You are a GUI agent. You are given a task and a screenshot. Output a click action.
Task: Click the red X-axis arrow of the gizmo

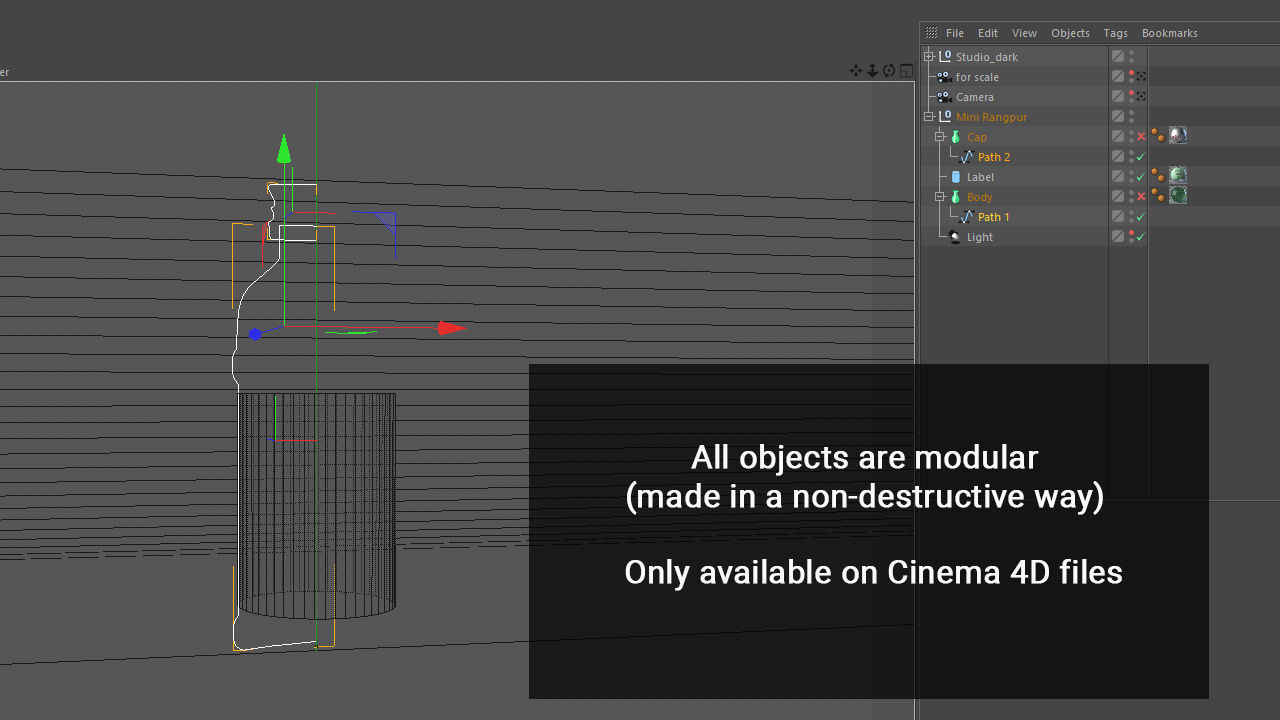(x=453, y=328)
